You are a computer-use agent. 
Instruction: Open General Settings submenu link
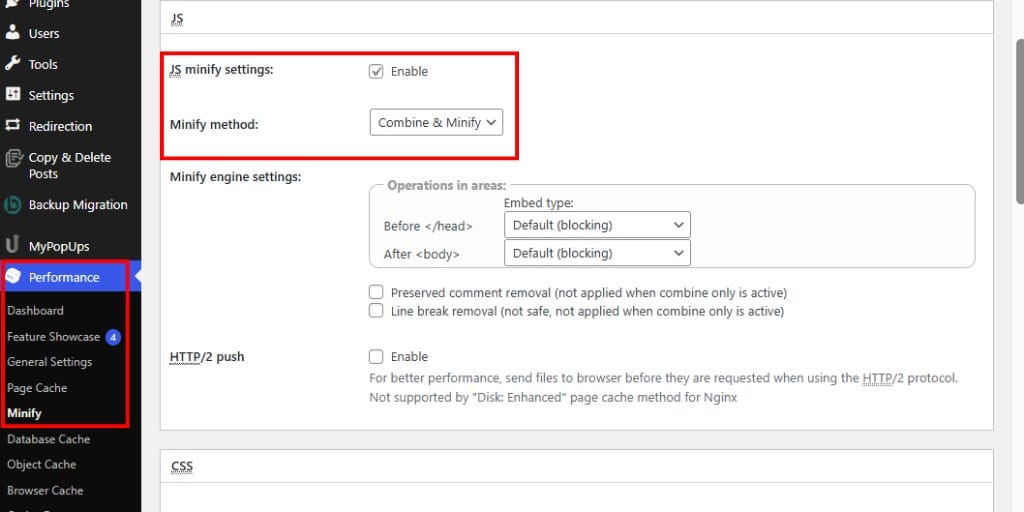click(x=50, y=362)
